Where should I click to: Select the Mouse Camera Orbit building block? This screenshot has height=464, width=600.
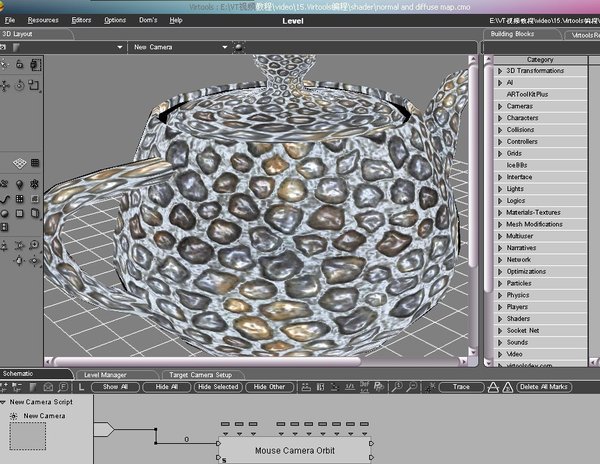(295, 450)
